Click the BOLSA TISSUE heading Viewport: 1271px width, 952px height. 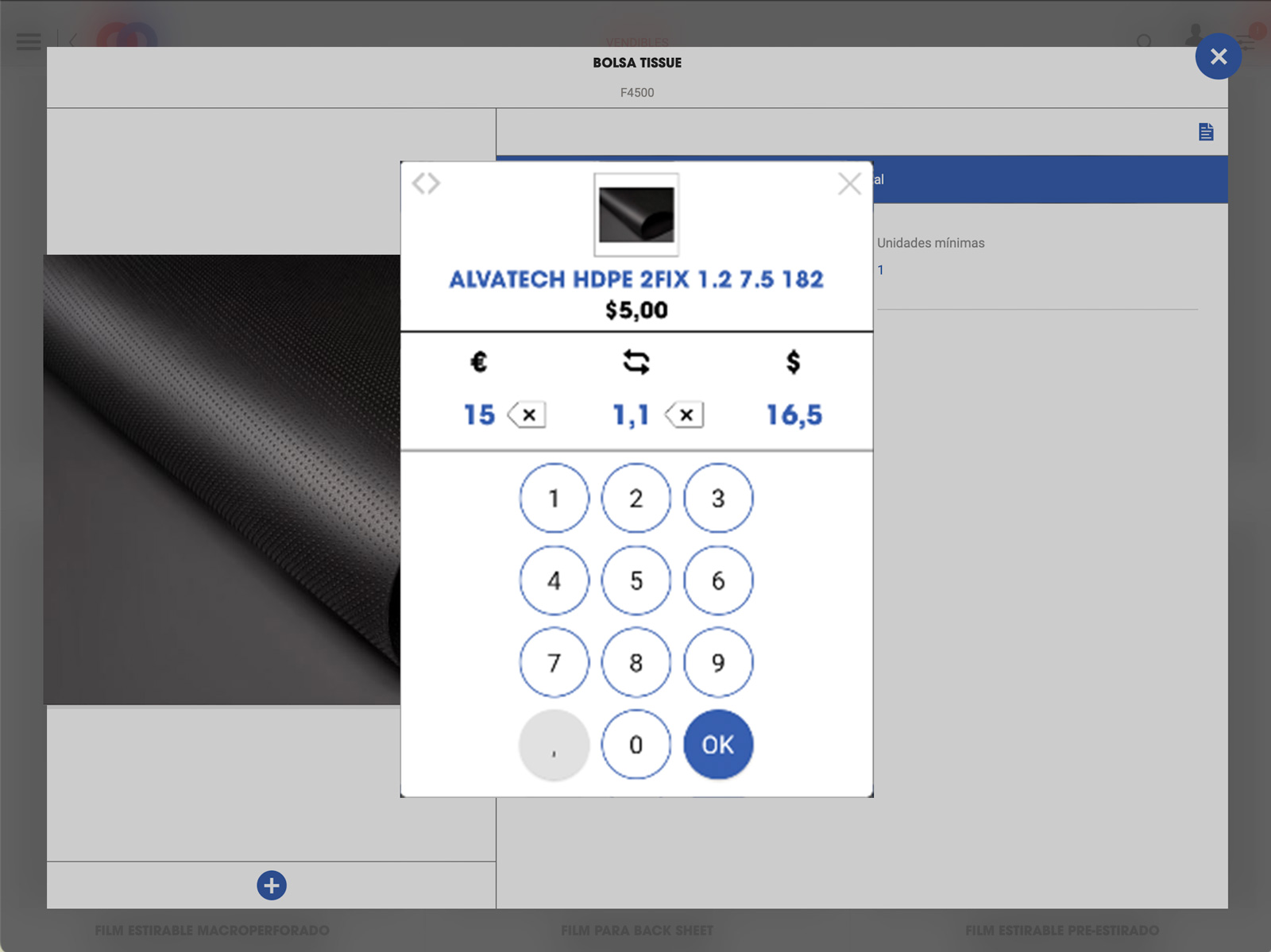point(637,63)
